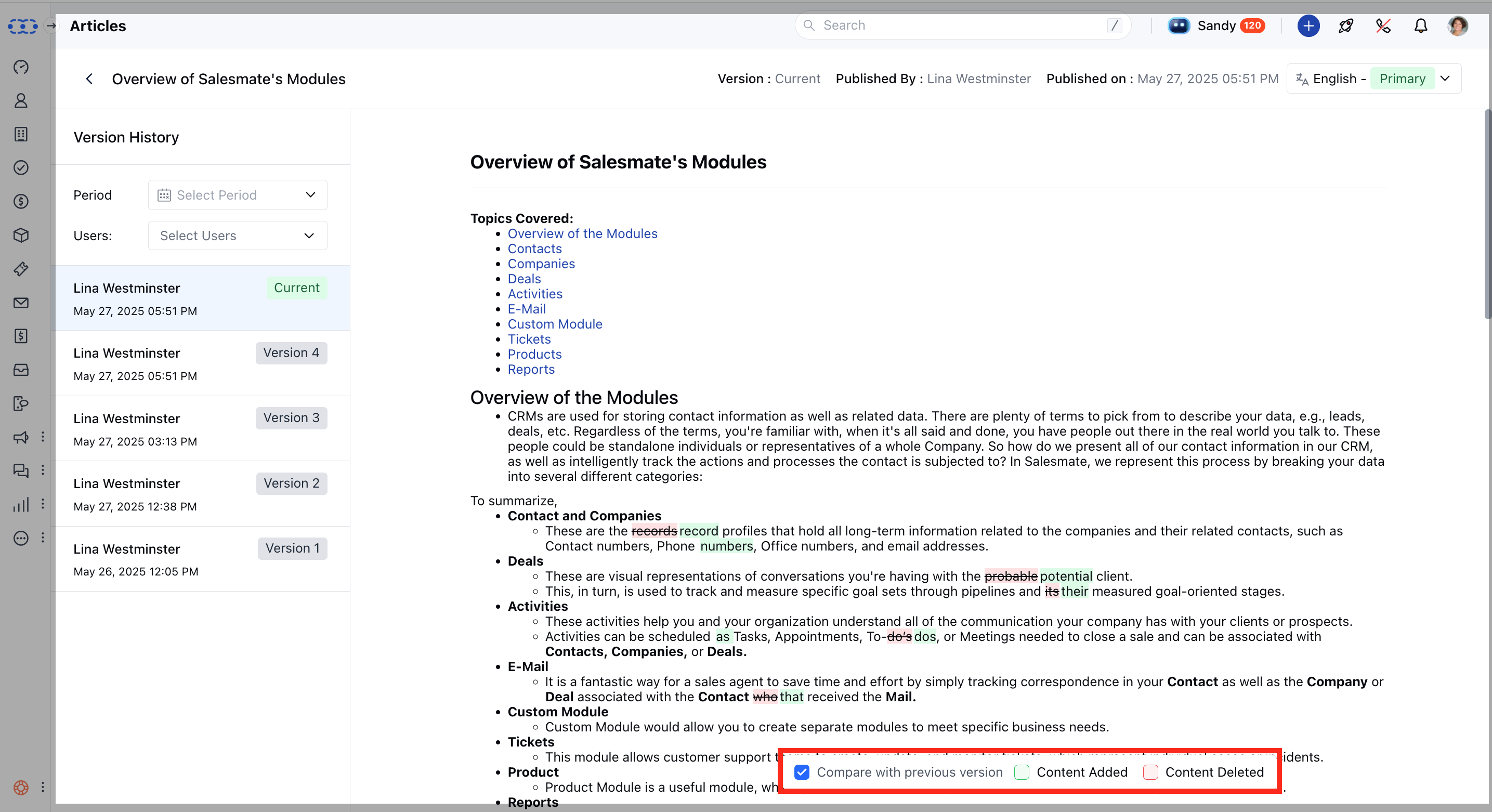Open the phone dialer icon
1492x812 pixels.
point(1383,25)
